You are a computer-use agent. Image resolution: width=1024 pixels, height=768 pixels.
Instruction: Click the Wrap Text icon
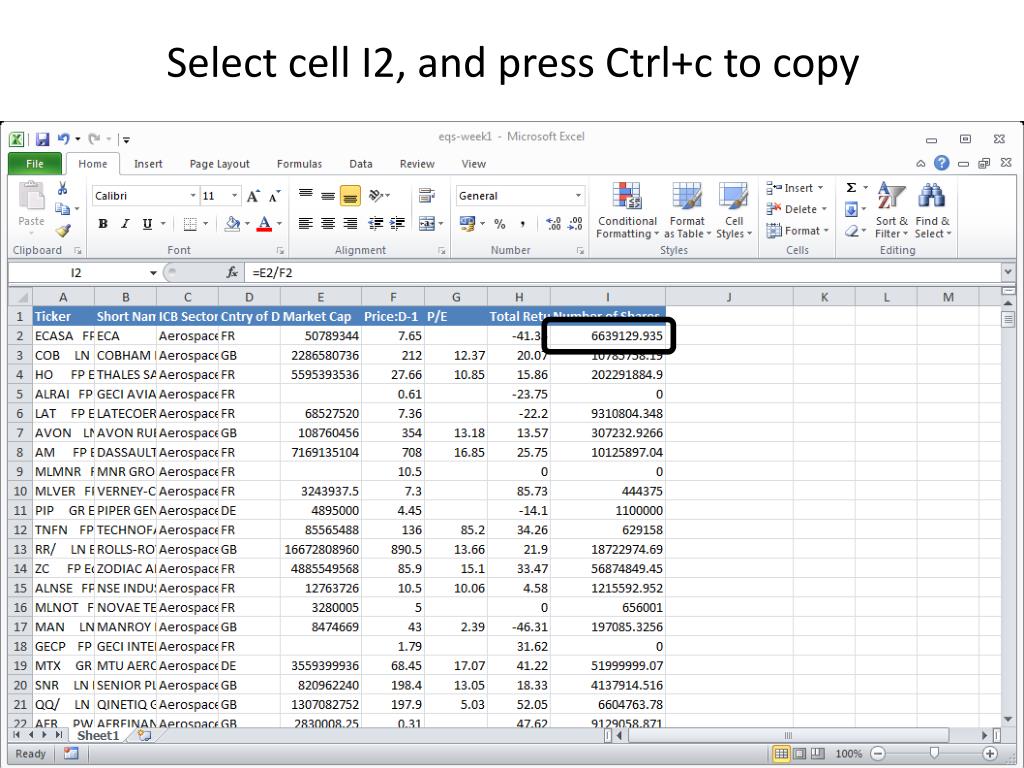[427, 195]
